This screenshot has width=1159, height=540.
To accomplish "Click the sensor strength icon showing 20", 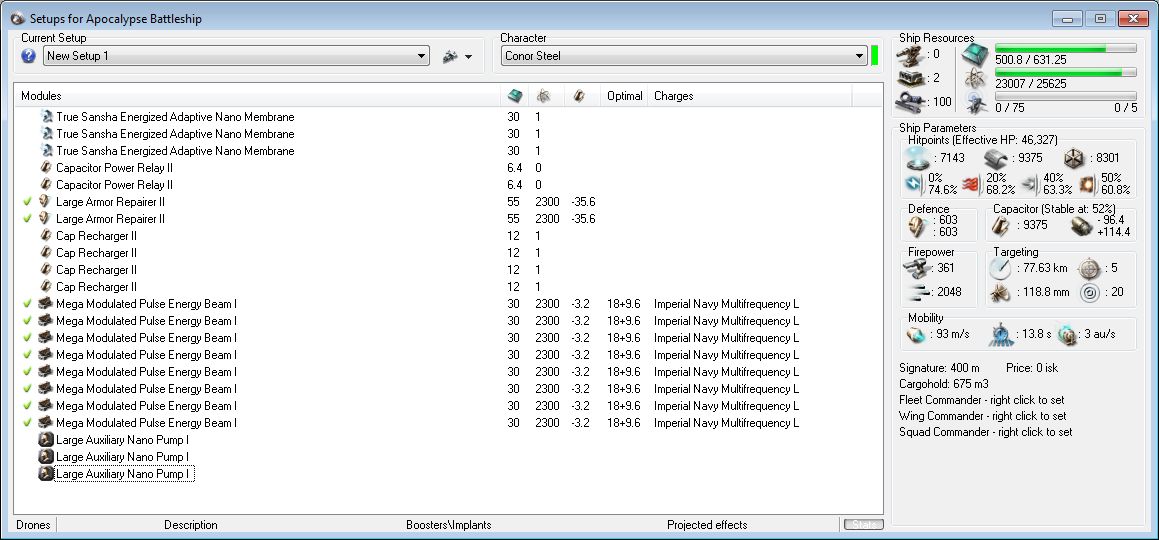I will pos(1090,293).
